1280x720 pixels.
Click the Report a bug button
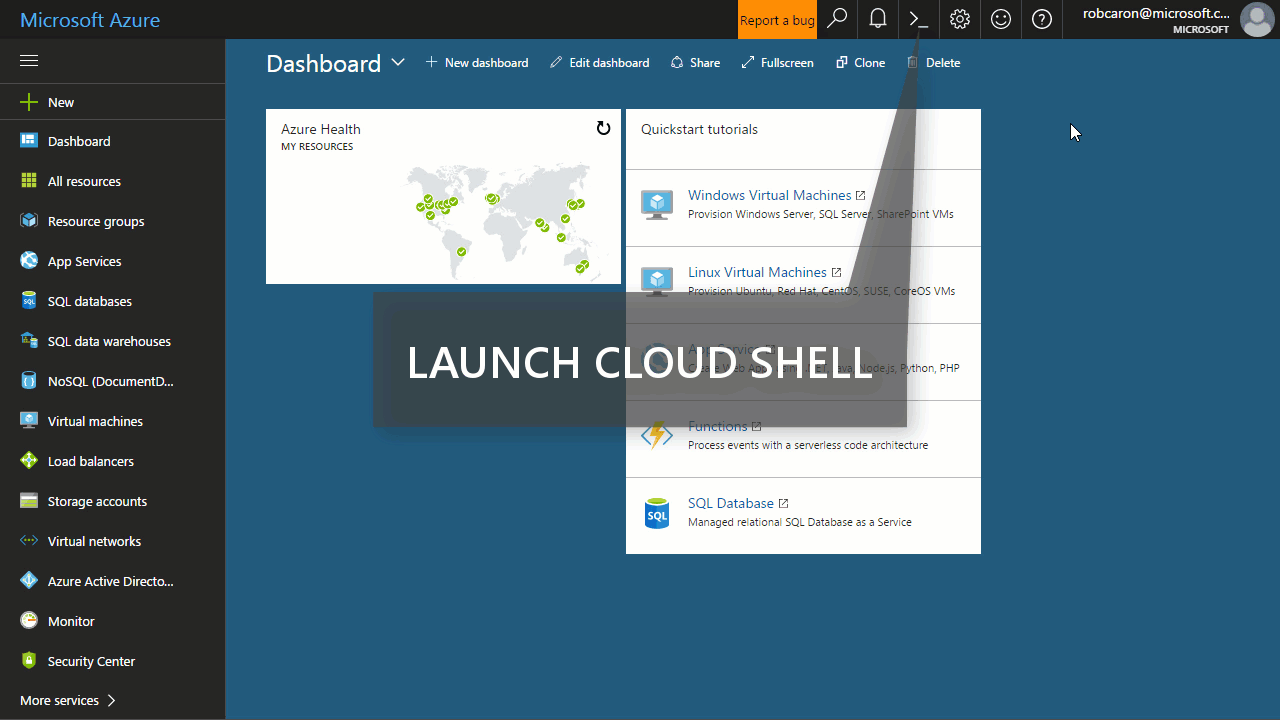[777, 20]
